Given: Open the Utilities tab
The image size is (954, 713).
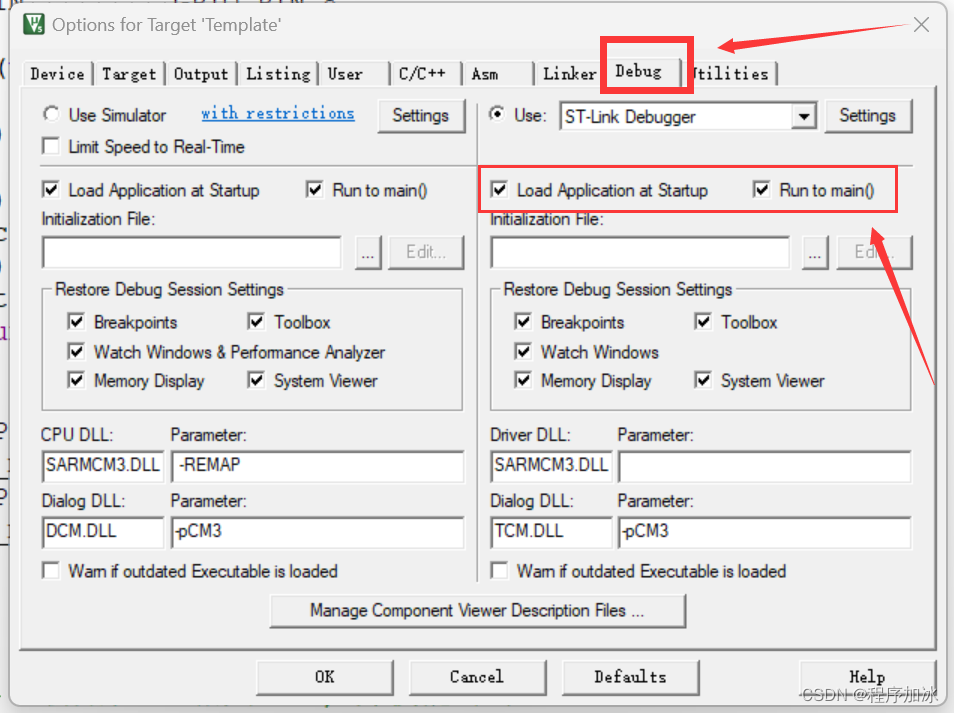Looking at the screenshot, I should 731,74.
